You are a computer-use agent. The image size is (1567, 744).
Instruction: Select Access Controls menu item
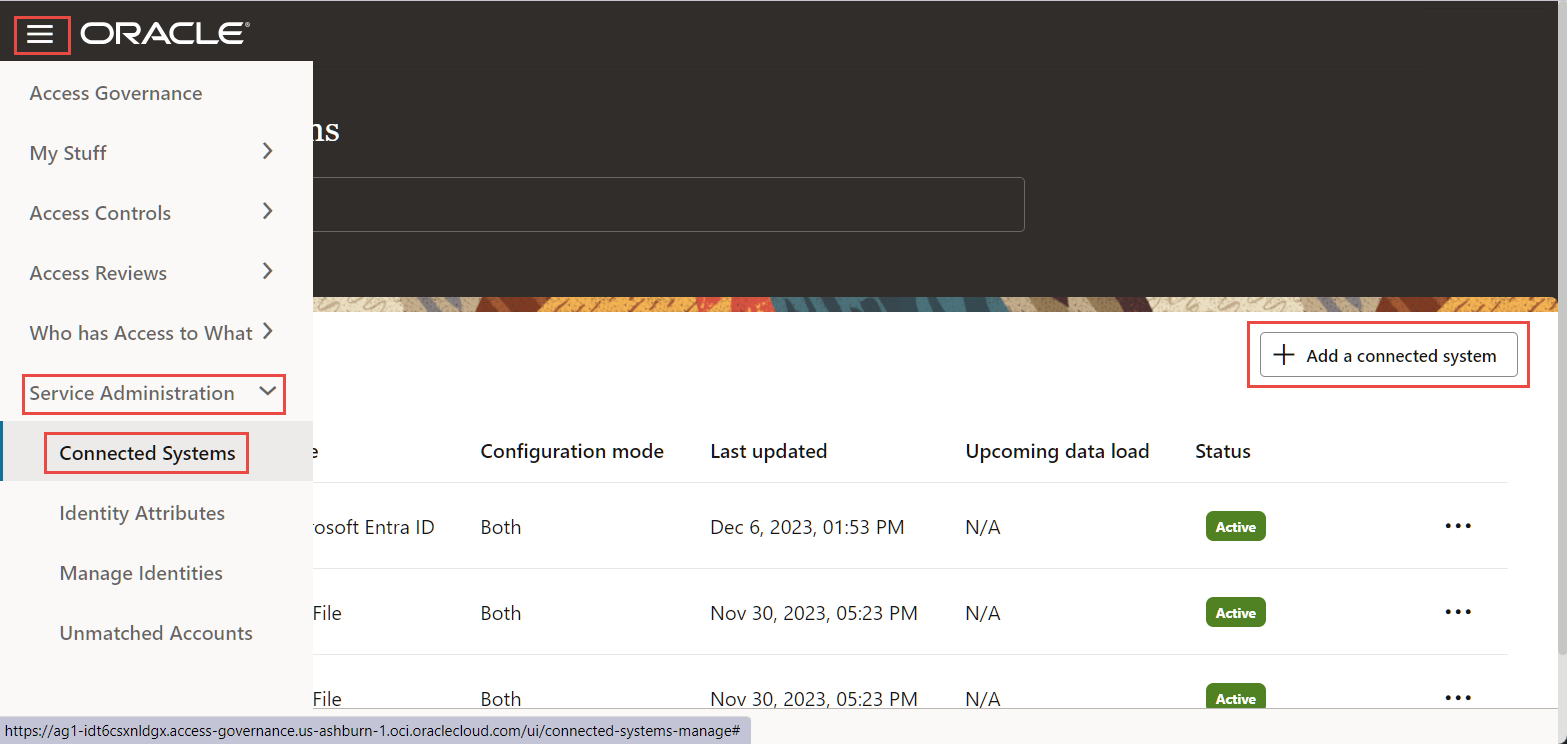(x=100, y=213)
